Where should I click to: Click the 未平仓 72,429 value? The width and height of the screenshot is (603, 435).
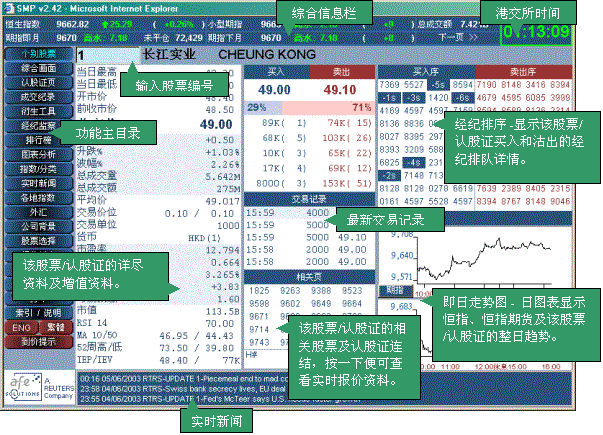point(188,38)
